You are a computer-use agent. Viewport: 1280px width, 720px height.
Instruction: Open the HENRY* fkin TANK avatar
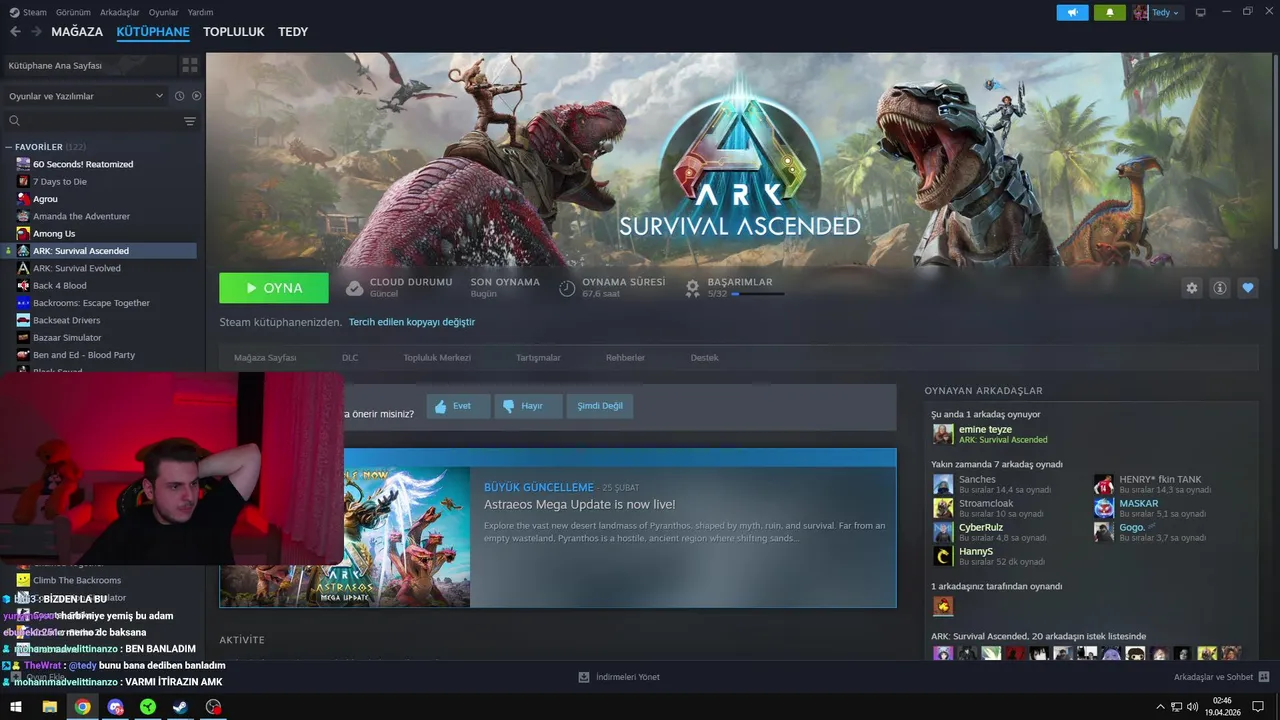(1104, 484)
